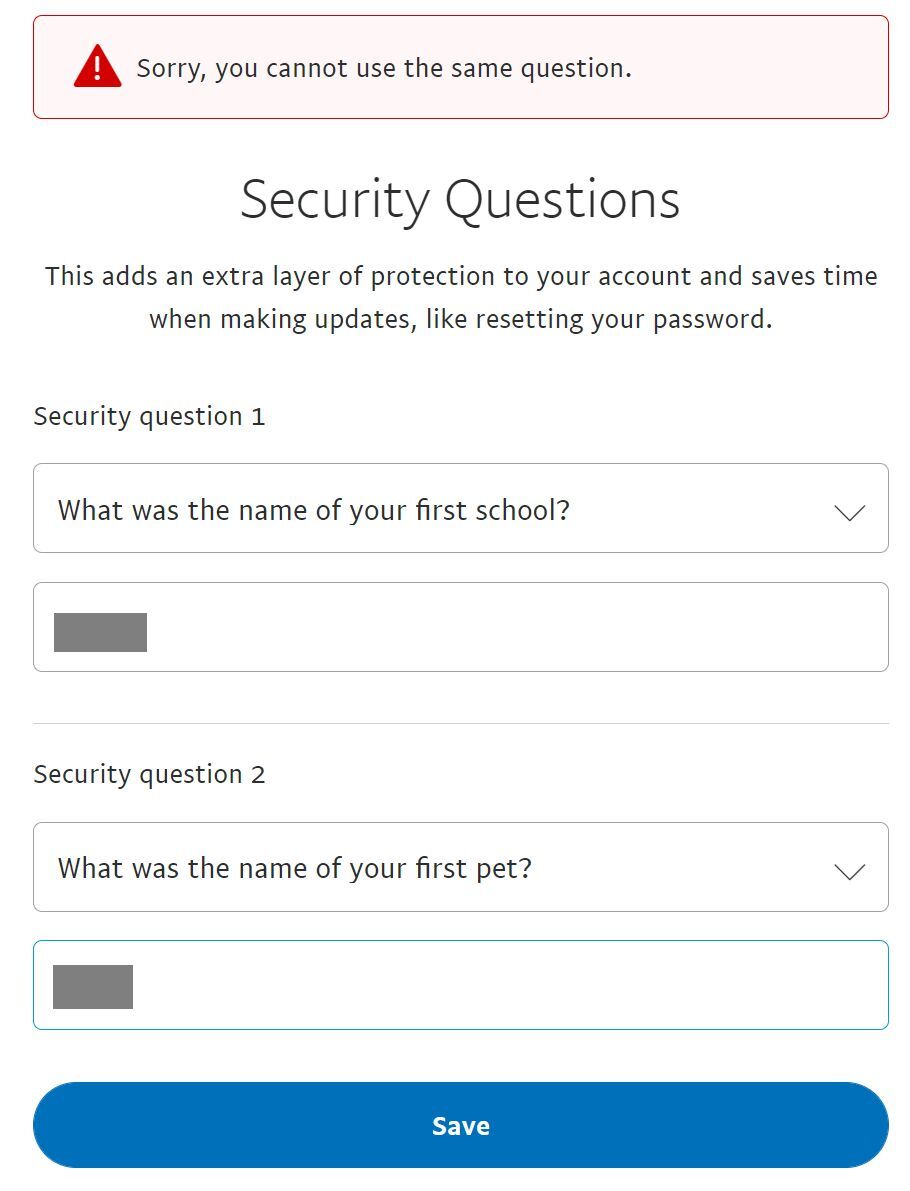Click the chevron arrow beside first pet question
Image resolution: width=910 pixels, height=1191 pixels.
click(x=849, y=871)
